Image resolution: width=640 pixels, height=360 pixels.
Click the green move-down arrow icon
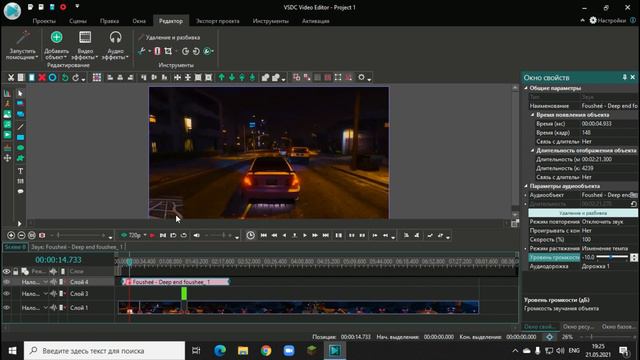231,78
